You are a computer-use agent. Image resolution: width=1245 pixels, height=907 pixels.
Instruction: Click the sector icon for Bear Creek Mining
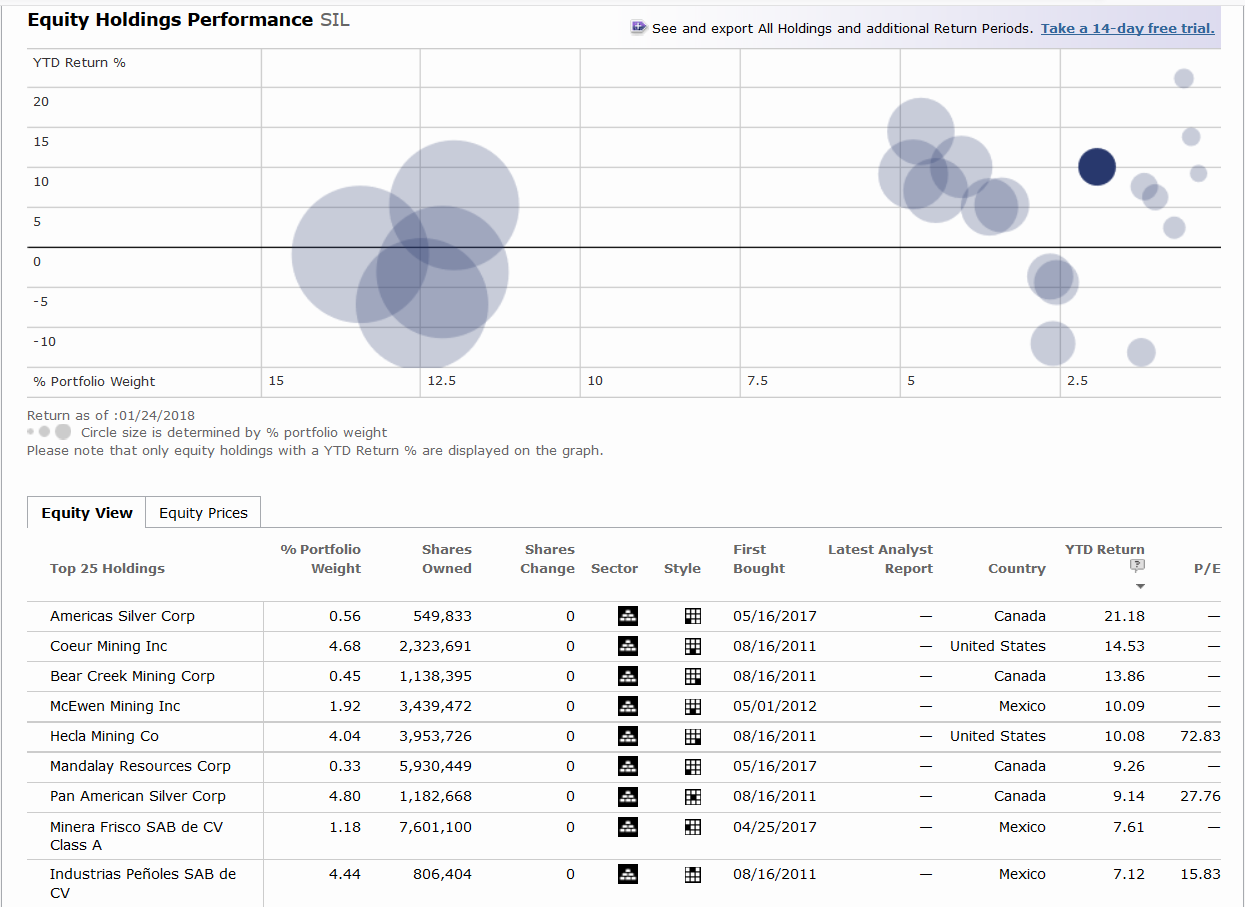(628, 676)
